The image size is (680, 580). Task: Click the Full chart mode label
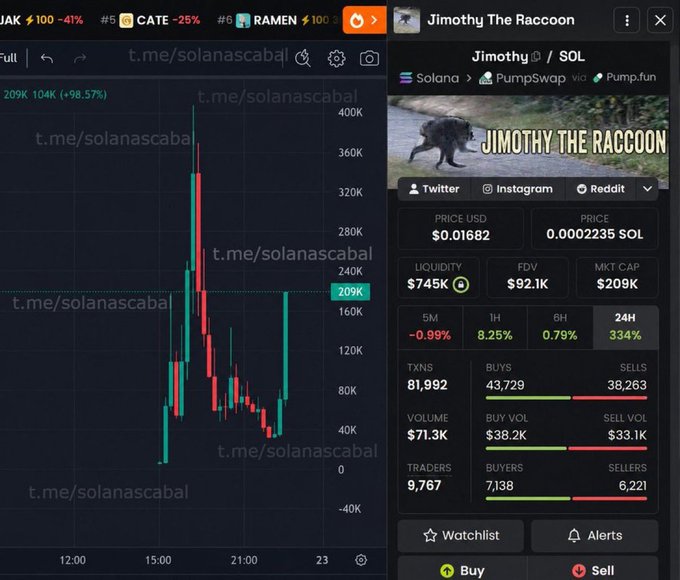(8, 58)
